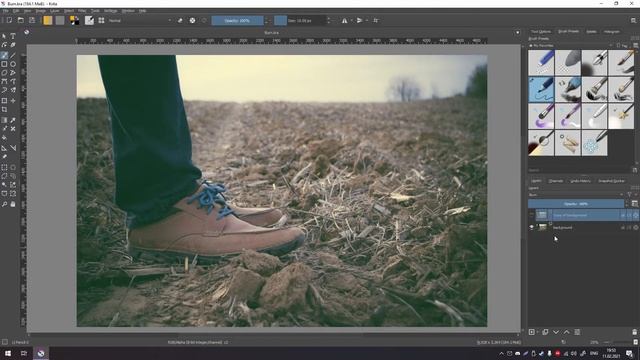This screenshot has height=360, width=640.
Task: Open the add layer dropdown arrow
Action: click(538, 332)
